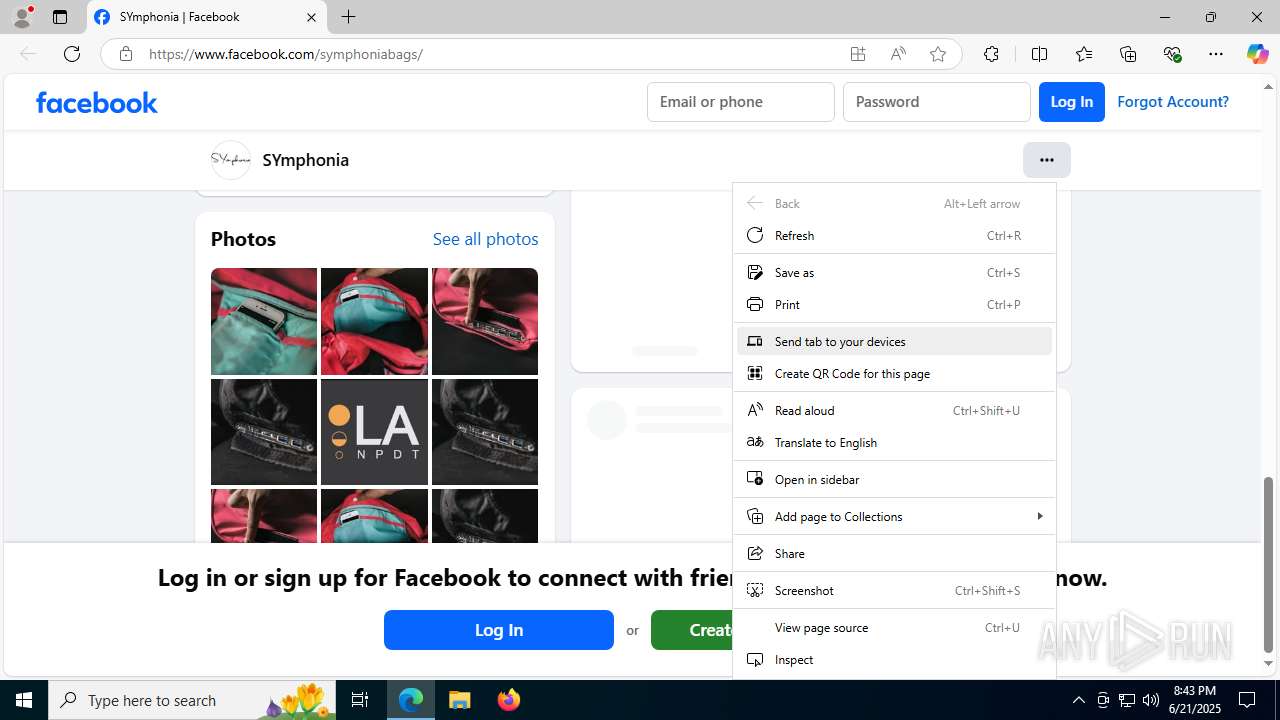
Task: Open the Extensions puzzle icon
Action: [991, 54]
